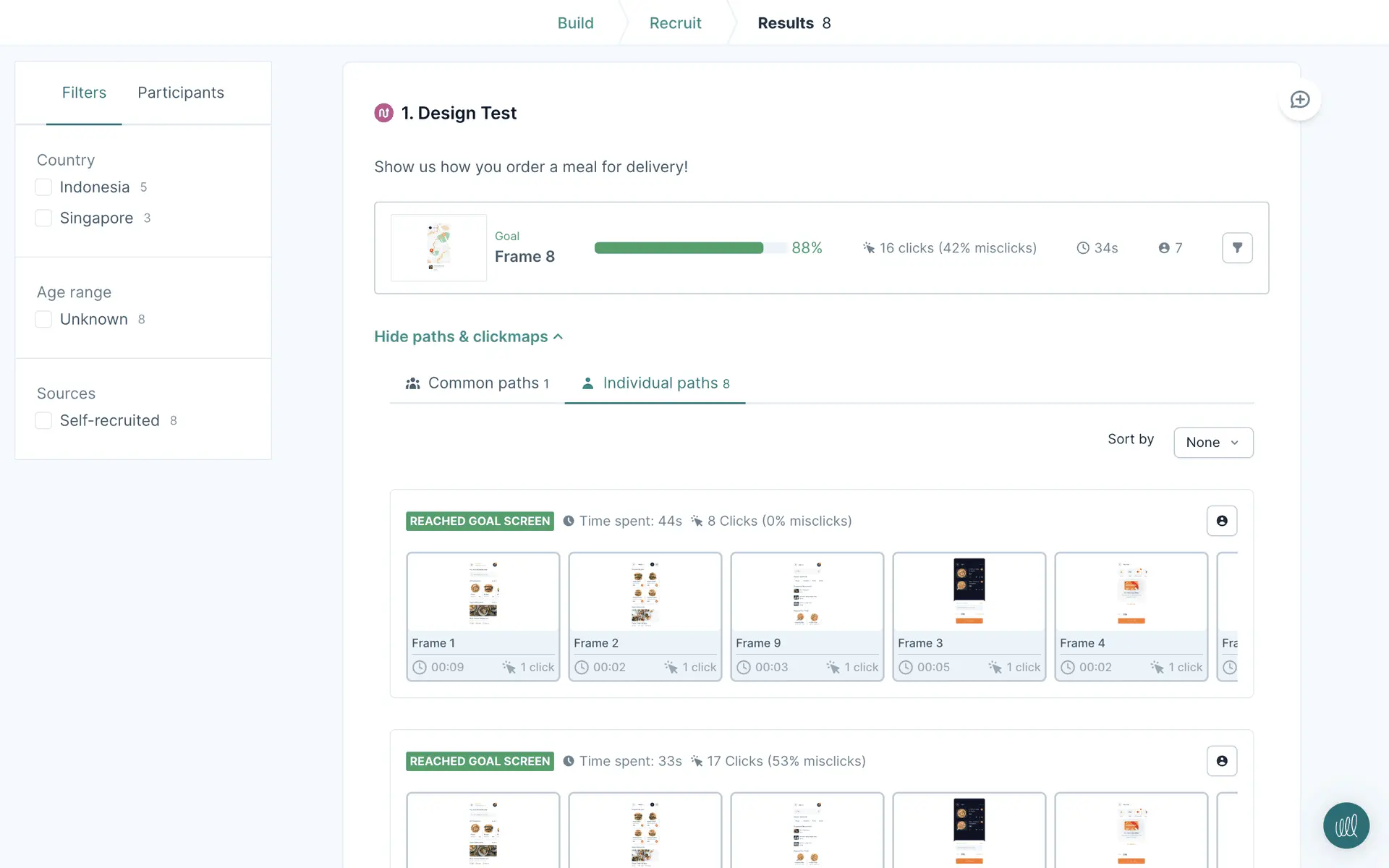Open the Sort by None dropdown
This screenshot has height=868, width=1389.
pyautogui.click(x=1212, y=442)
